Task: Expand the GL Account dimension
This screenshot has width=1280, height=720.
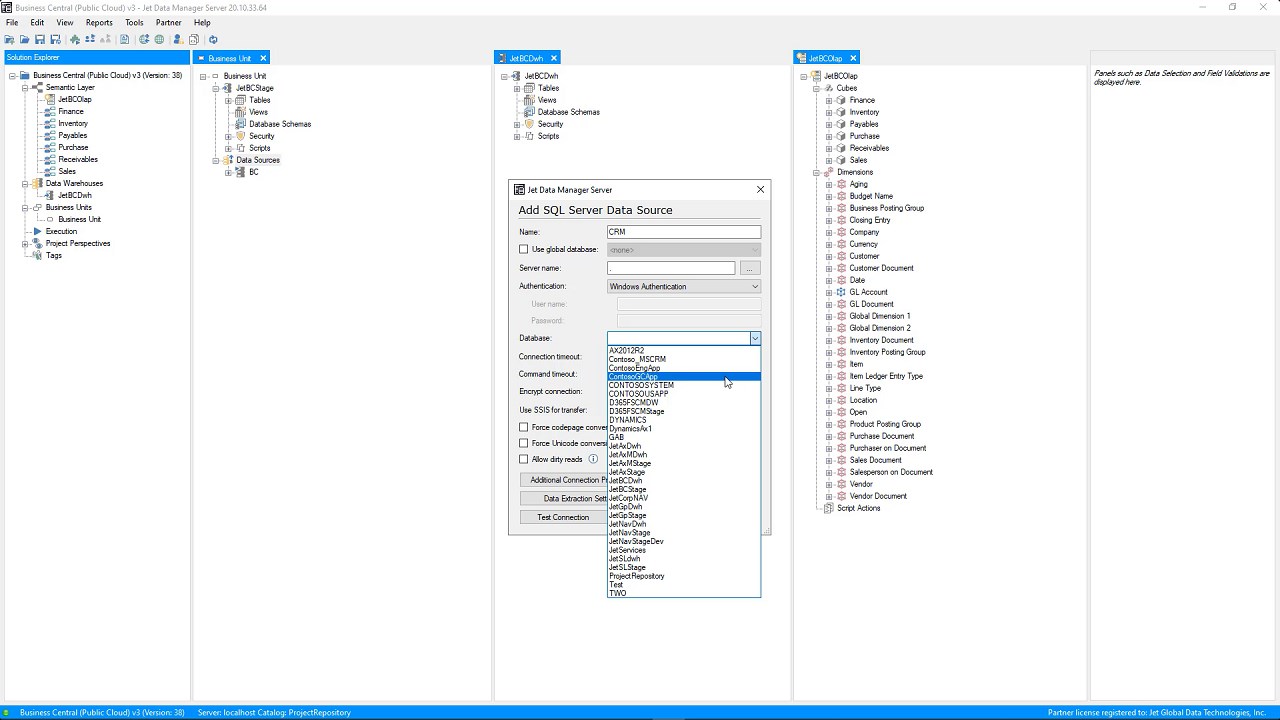Action: [x=828, y=292]
